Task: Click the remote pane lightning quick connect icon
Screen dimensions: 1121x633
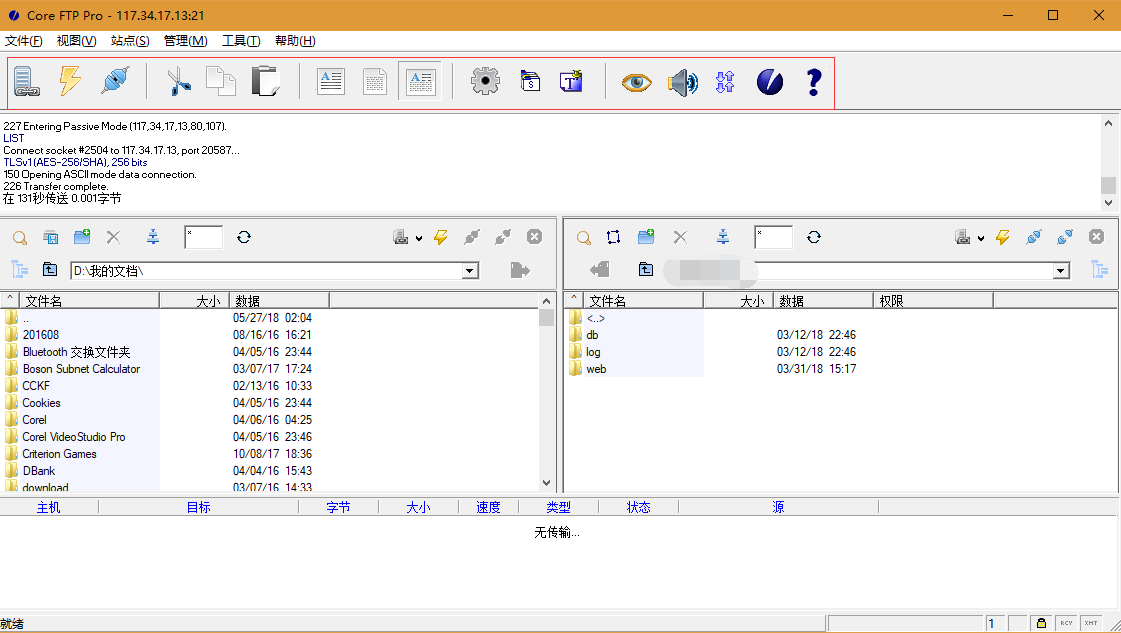Action: click(x=1003, y=237)
